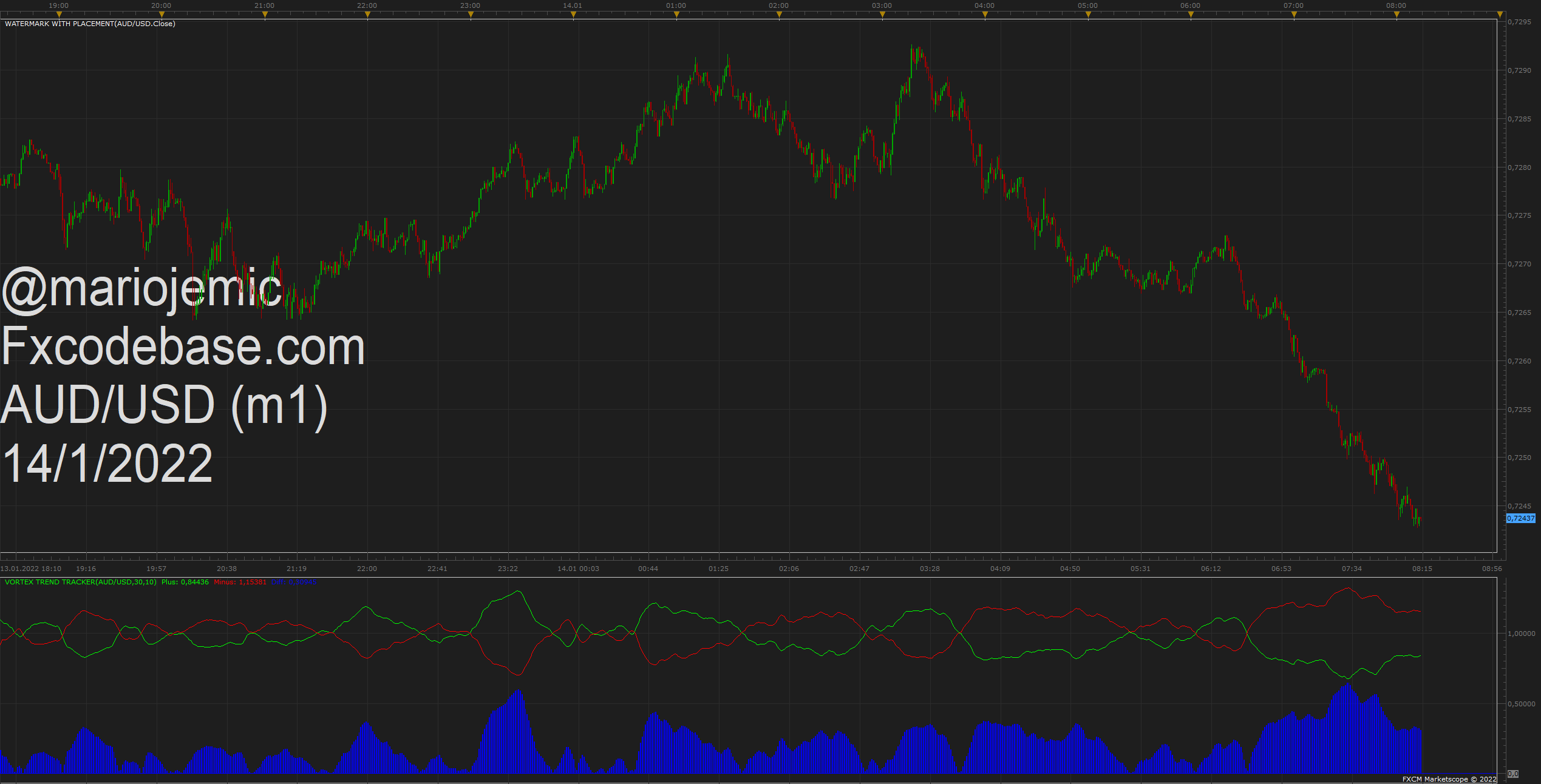Click the 00:44 time axis label
The height and width of the screenshot is (784, 1541).
point(648,569)
